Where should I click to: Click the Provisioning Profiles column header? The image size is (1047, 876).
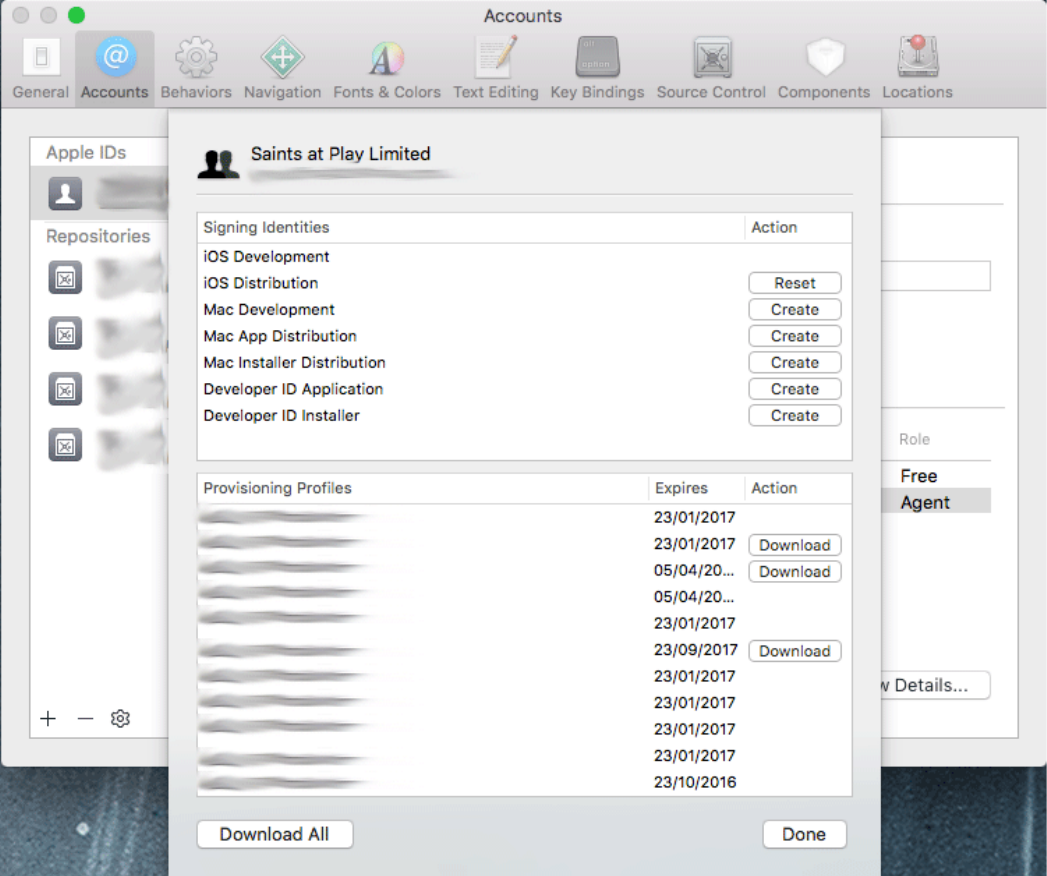point(423,488)
